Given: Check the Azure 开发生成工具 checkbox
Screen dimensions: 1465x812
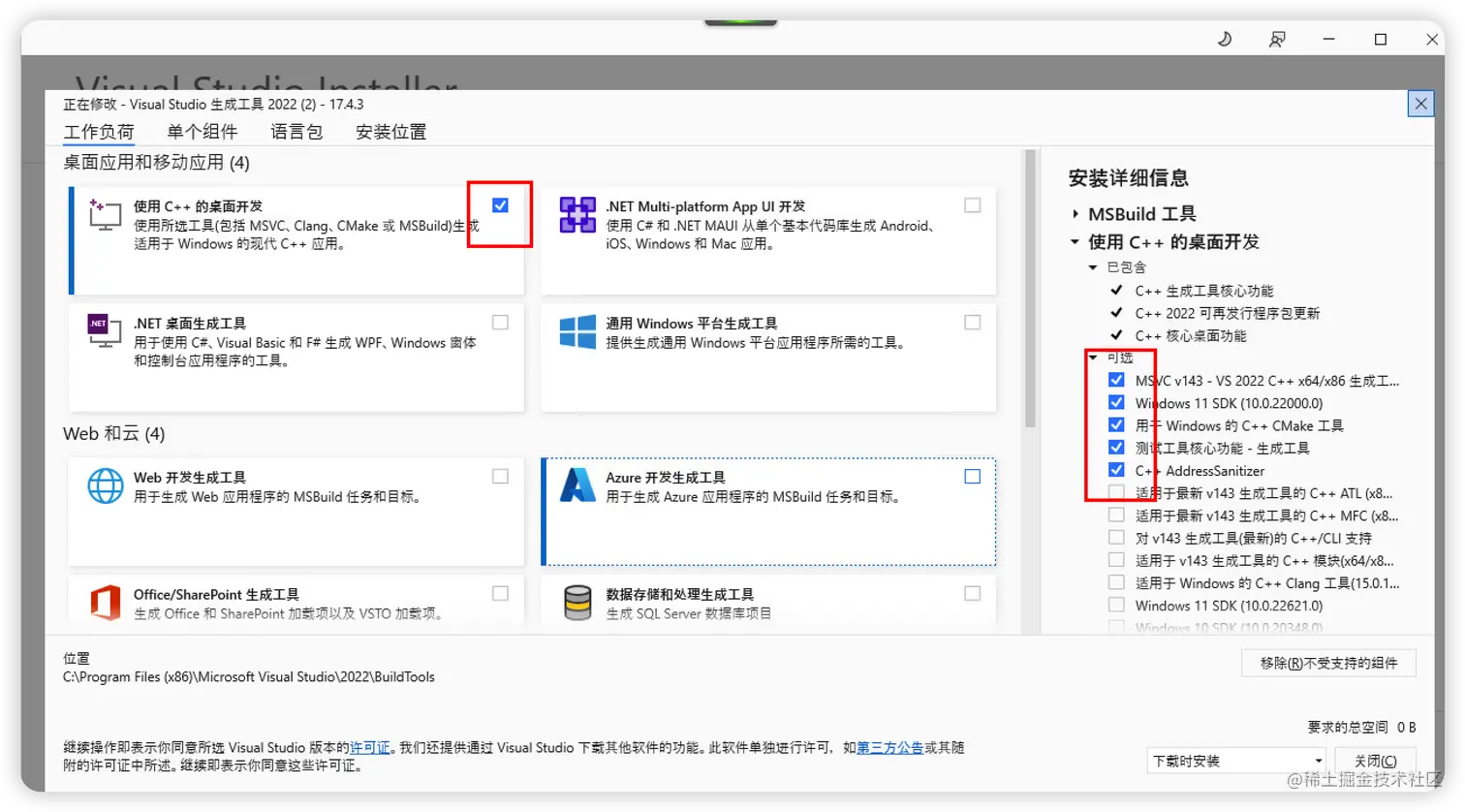Looking at the screenshot, I should pyautogui.click(x=973, y=477).
